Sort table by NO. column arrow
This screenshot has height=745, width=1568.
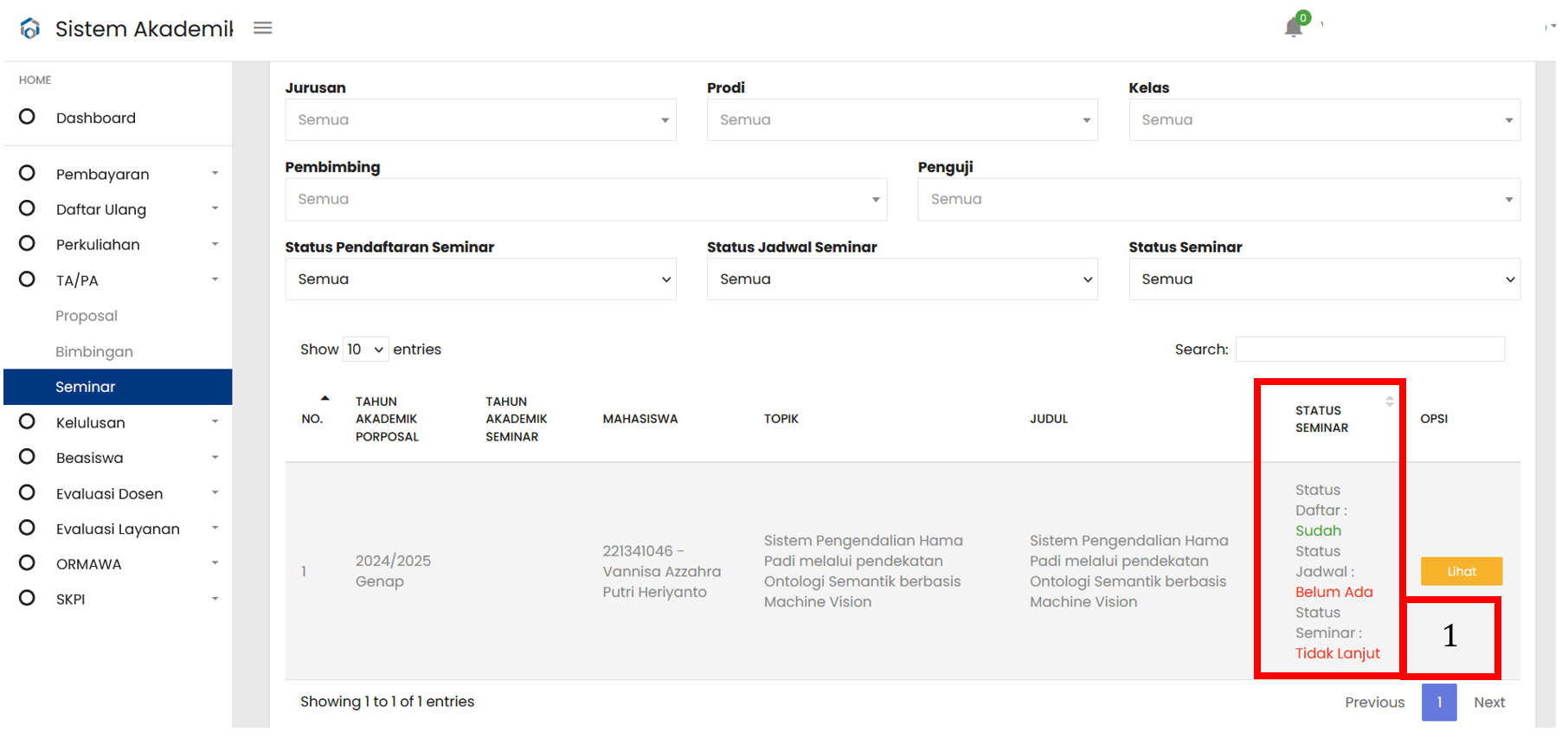pyautogui.click(x=325, y=399)
